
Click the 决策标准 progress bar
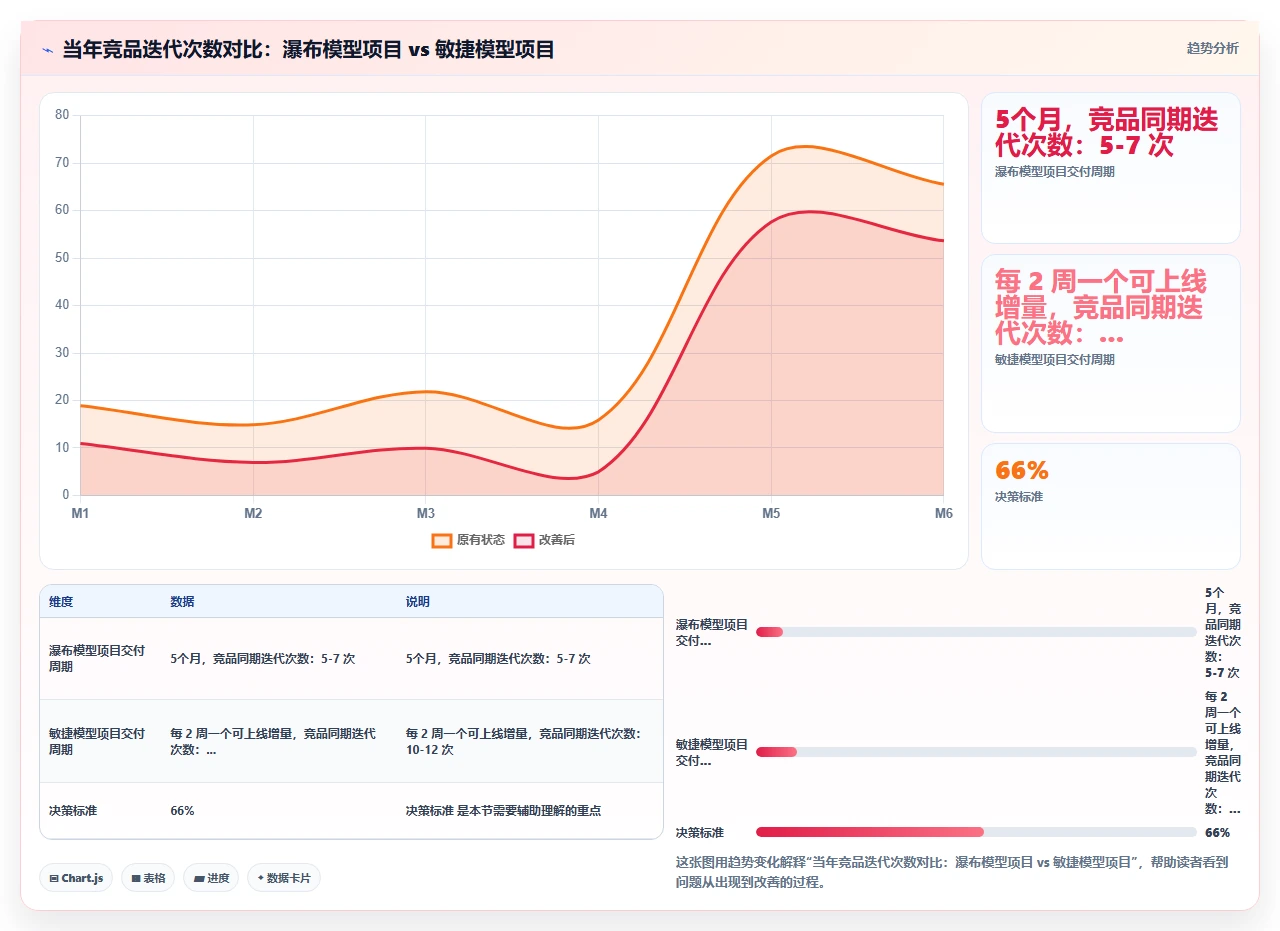pyautogui.click(x=976, y=832)
